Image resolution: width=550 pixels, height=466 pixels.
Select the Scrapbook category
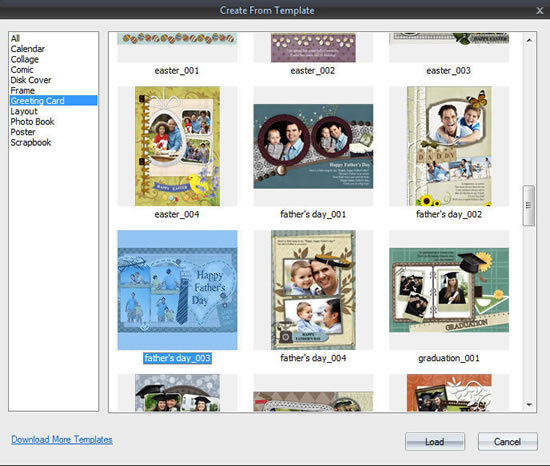click(x=31, y=142)
